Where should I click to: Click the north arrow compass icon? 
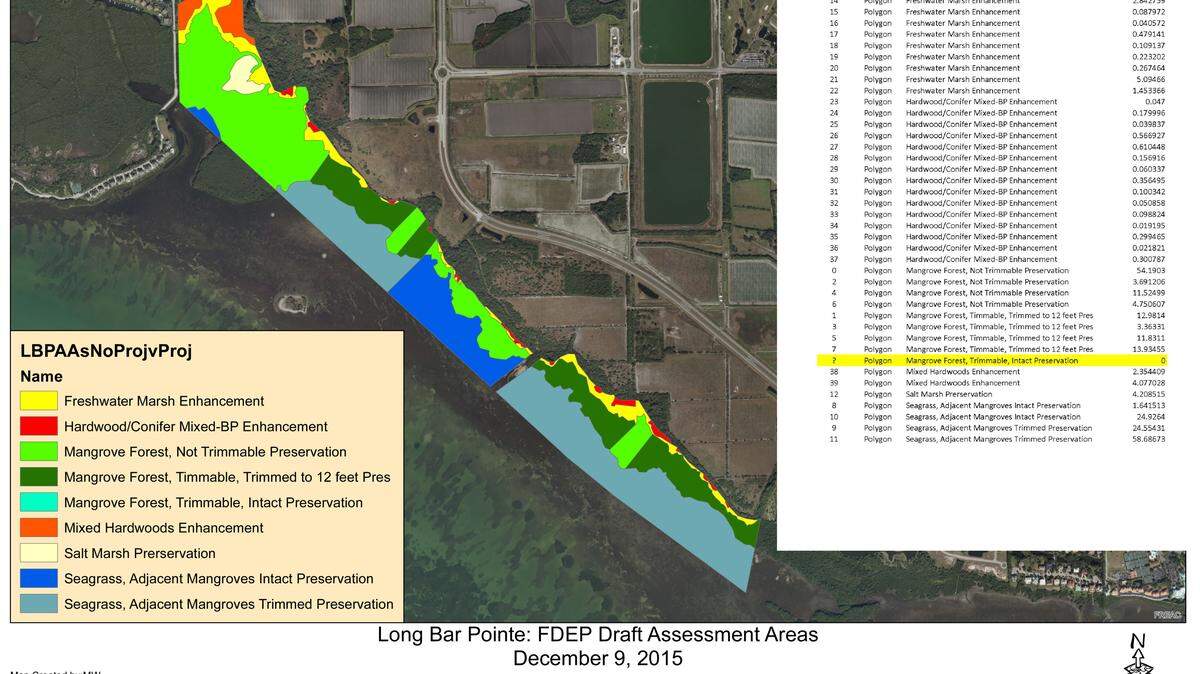click(x=1138, y=655)
